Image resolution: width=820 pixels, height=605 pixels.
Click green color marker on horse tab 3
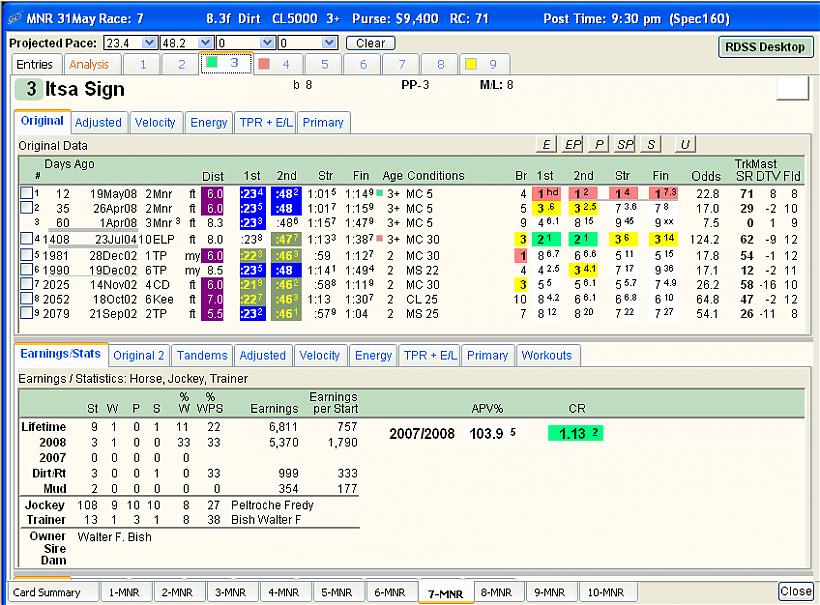[x=212, y=63]
